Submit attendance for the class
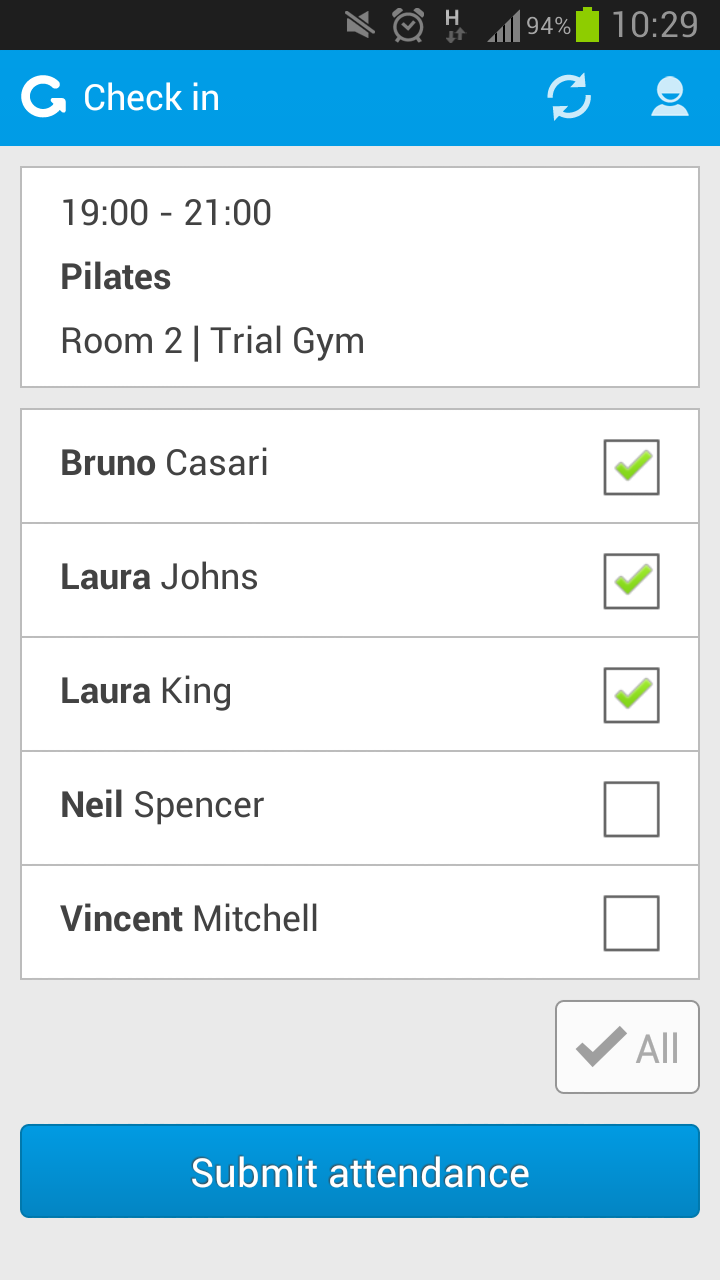Viewport: 720px width, 1280px height. 360,1171
